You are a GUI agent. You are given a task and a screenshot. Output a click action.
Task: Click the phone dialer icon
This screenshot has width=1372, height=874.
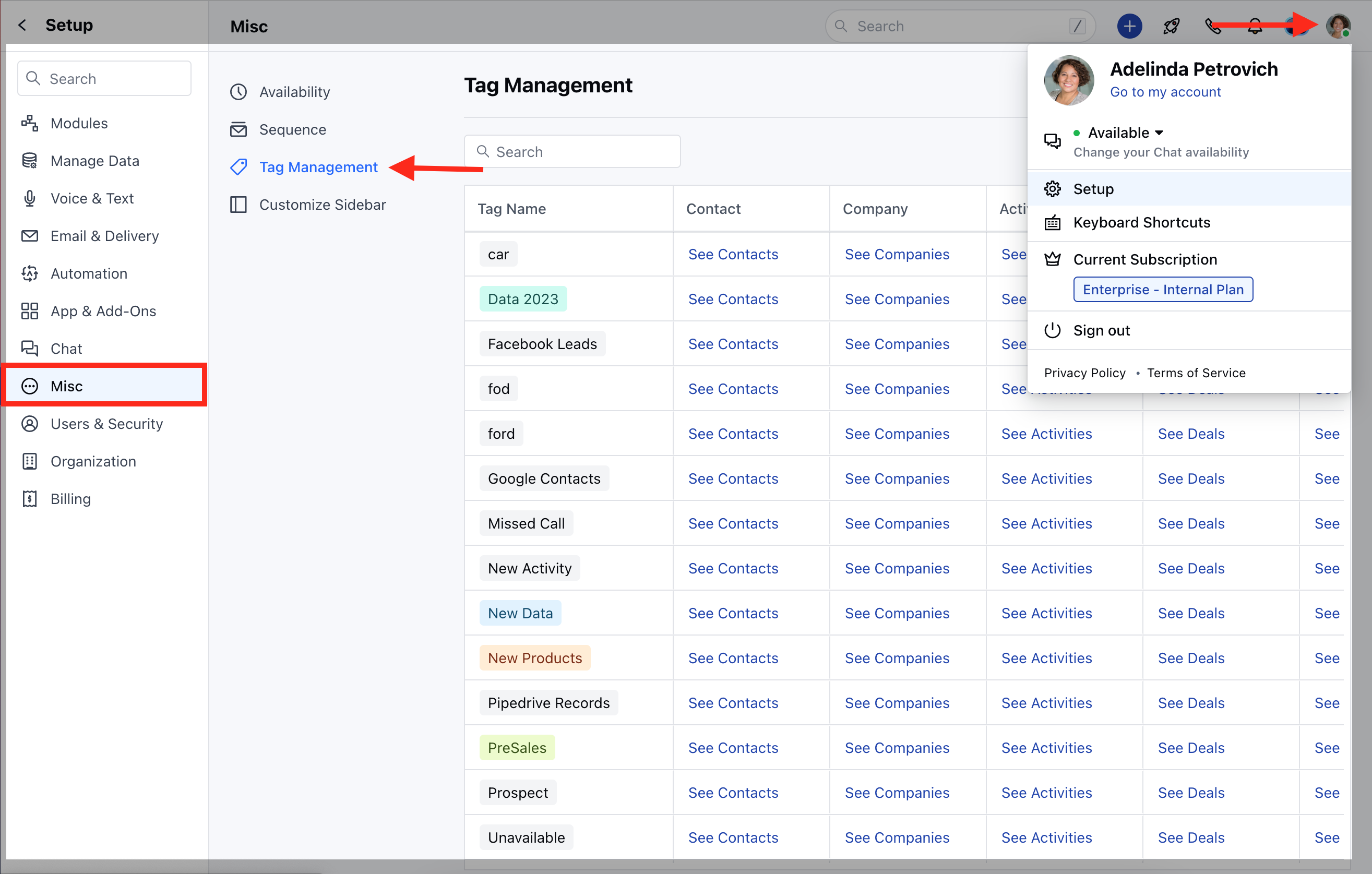pyautogui.click(x=1212, y=26)
